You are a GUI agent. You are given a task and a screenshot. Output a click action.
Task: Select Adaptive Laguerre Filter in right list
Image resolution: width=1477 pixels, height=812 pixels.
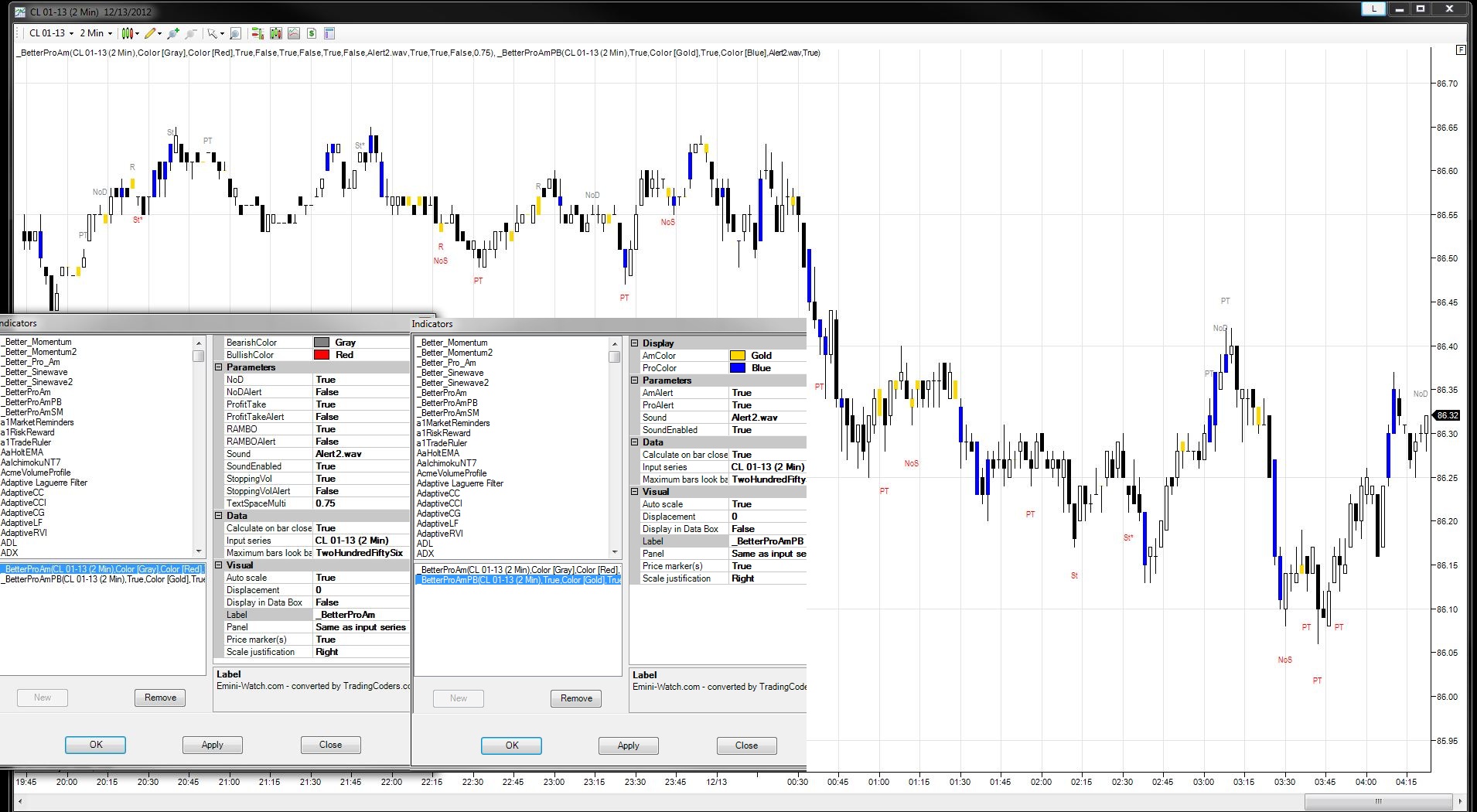tap(460, 483)
